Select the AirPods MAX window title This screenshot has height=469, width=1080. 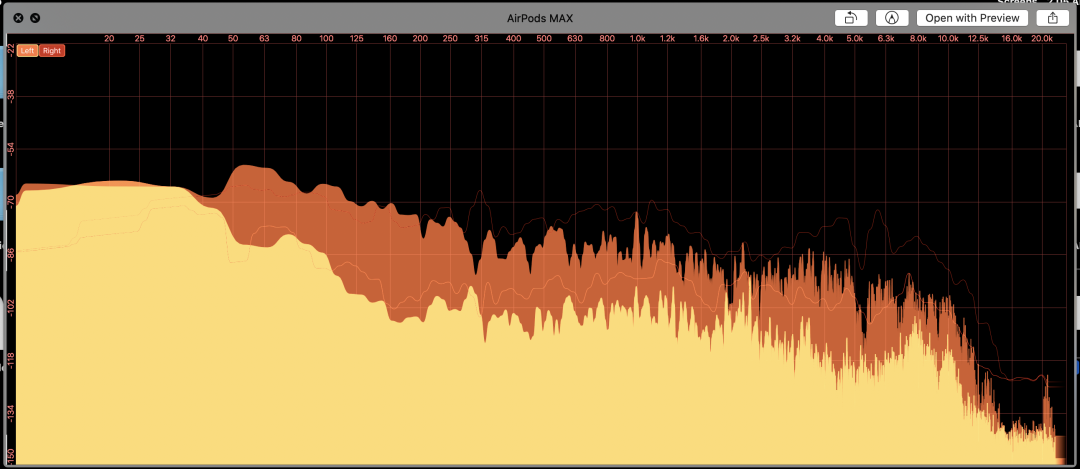[x=539, y=19]
